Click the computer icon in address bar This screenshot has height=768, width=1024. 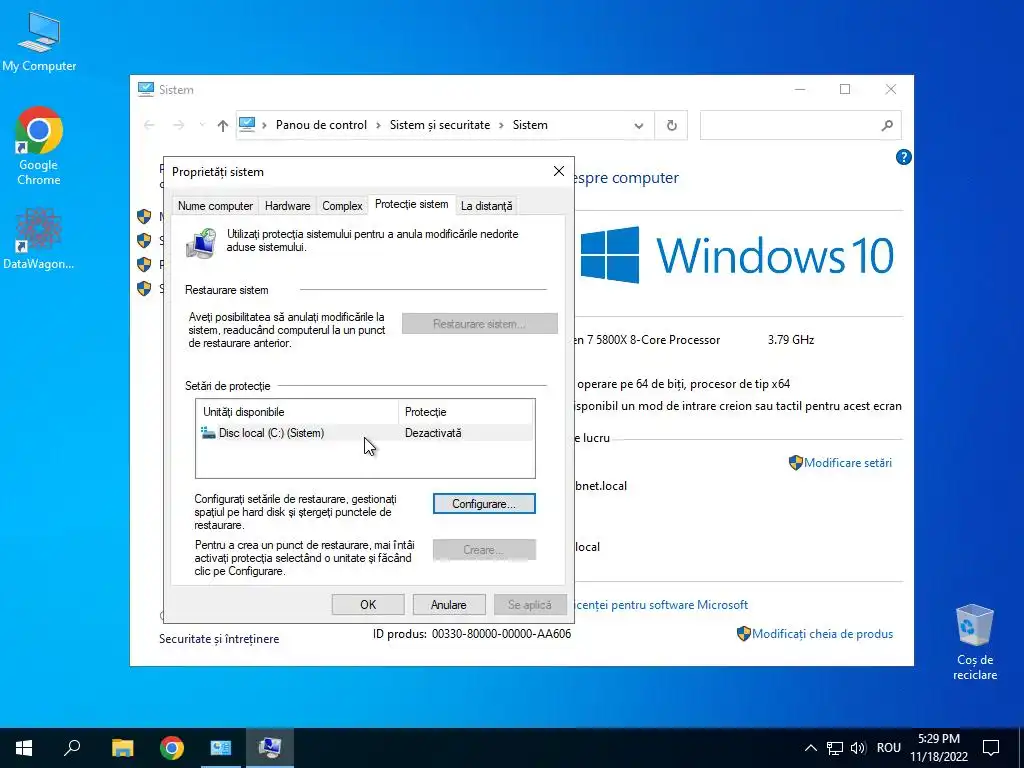[x=247, y=125]
